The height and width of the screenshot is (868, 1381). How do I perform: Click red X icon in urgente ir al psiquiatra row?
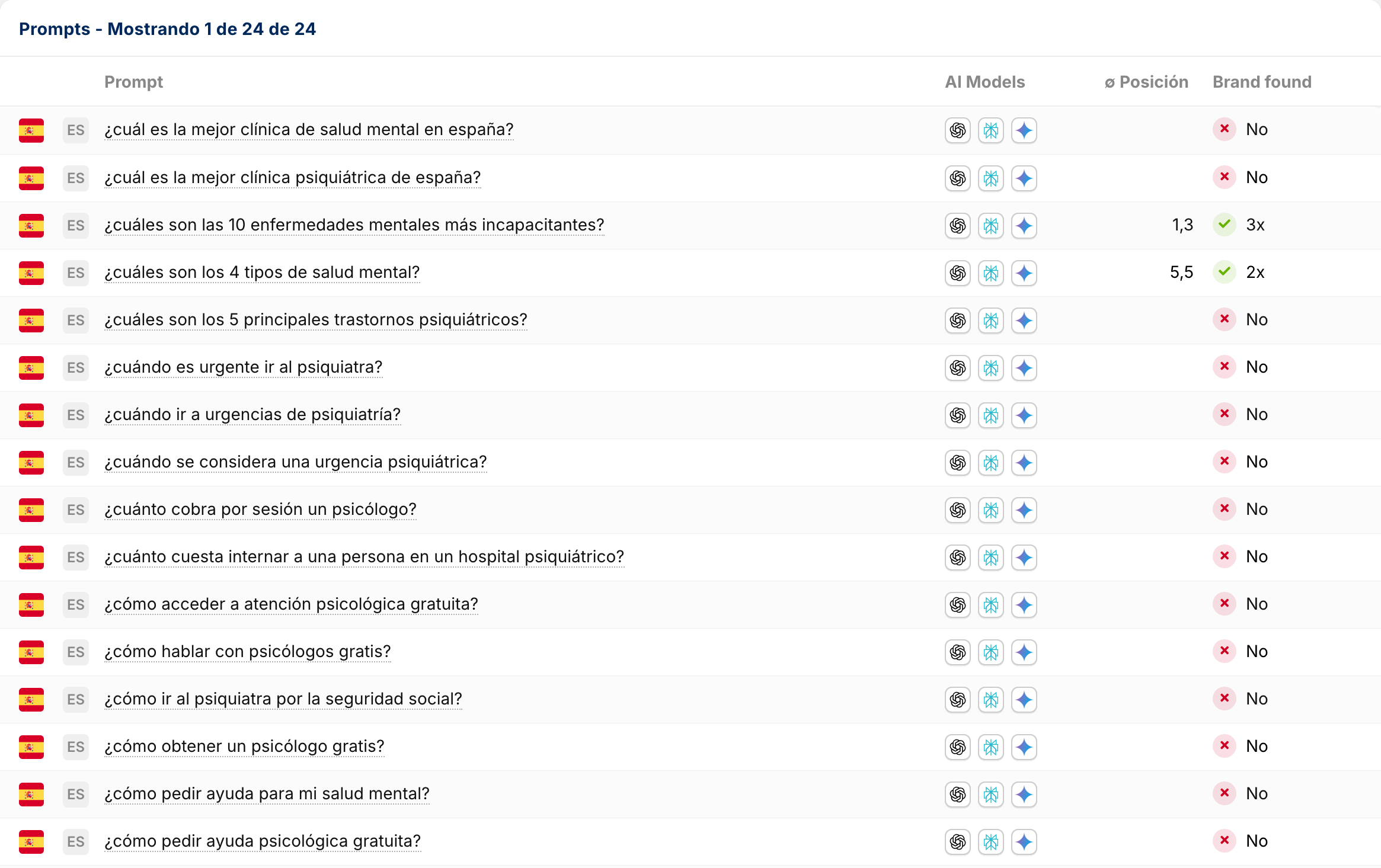tap(1224, 367)
